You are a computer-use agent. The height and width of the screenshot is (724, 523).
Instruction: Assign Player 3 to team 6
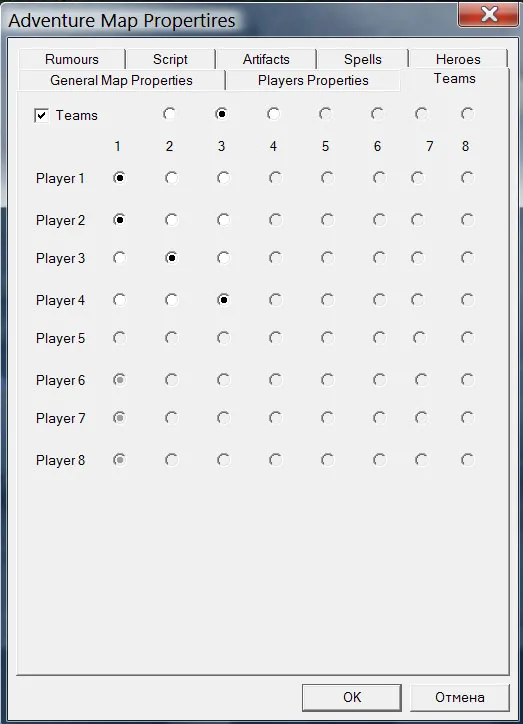(379, 258)
